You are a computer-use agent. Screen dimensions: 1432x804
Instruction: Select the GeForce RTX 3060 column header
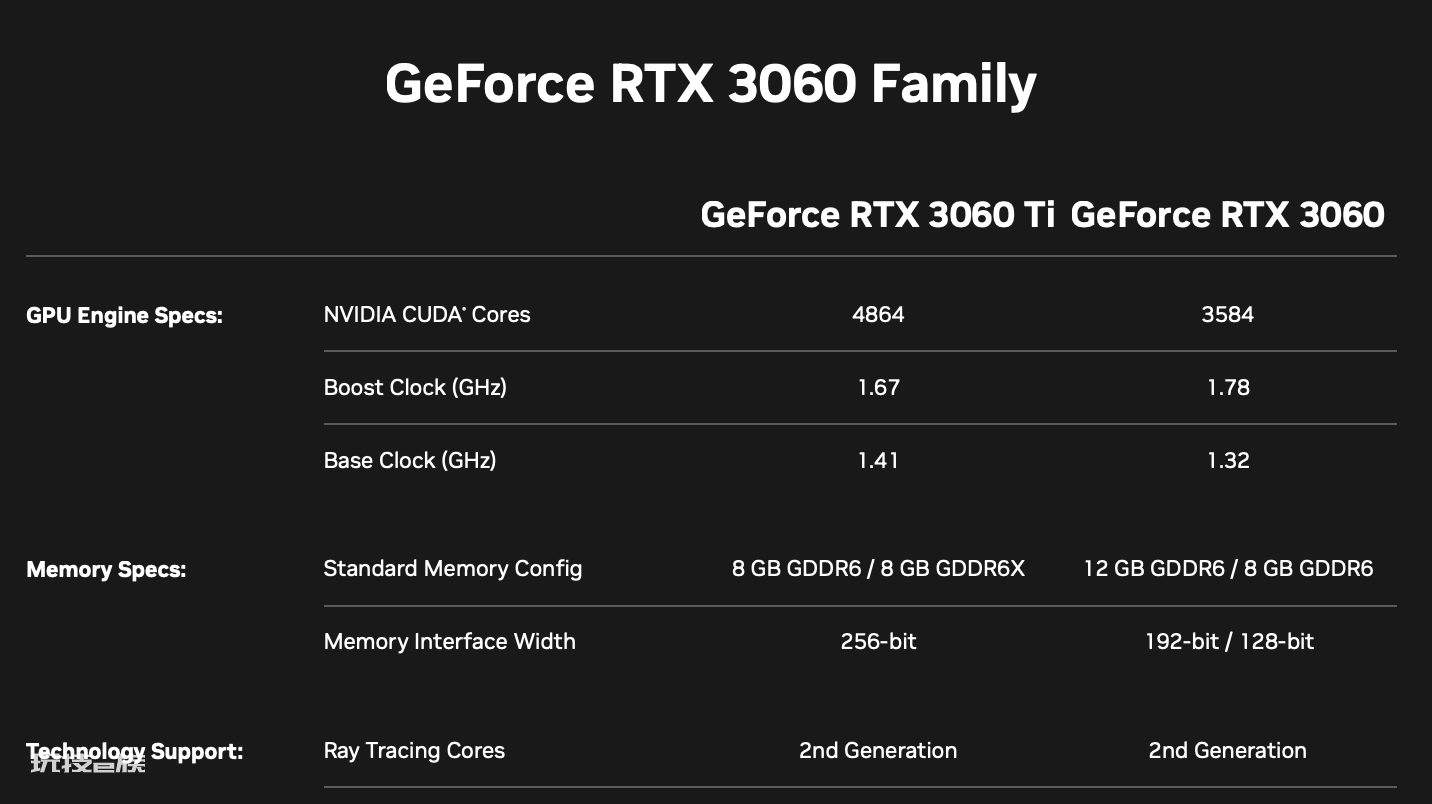(x=1227, y=215)
